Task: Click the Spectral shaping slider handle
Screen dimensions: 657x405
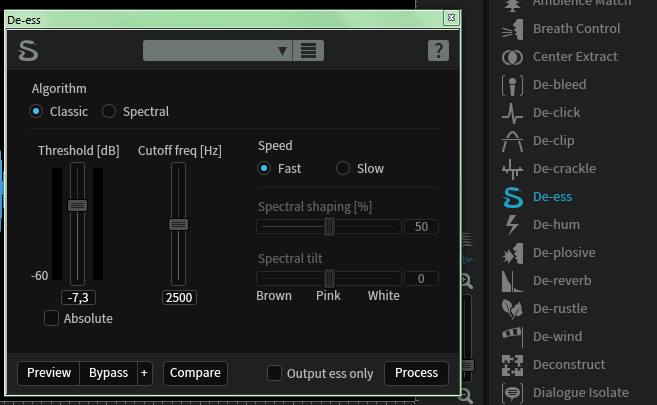Action: click(x=329, y=227)
